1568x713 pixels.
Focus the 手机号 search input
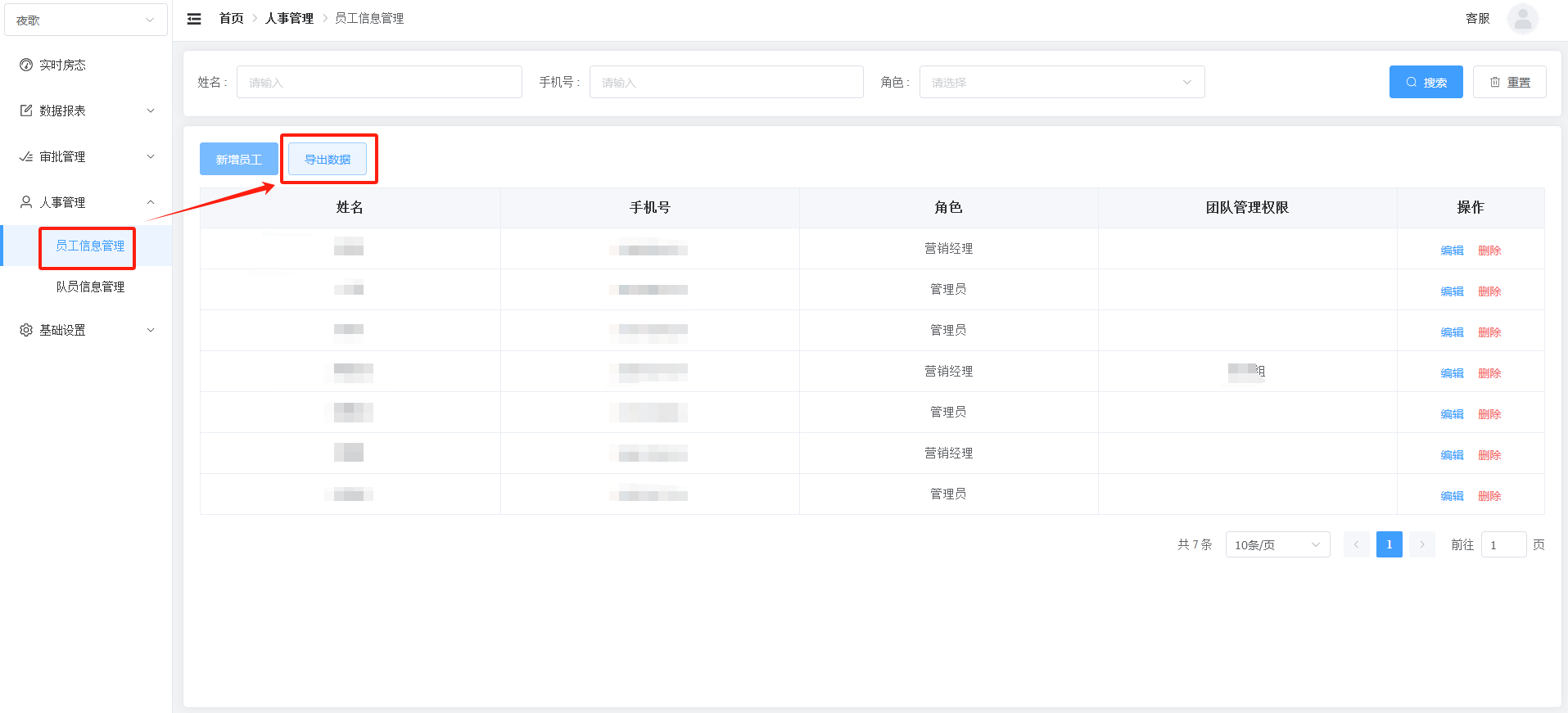(x=726, y=82)
